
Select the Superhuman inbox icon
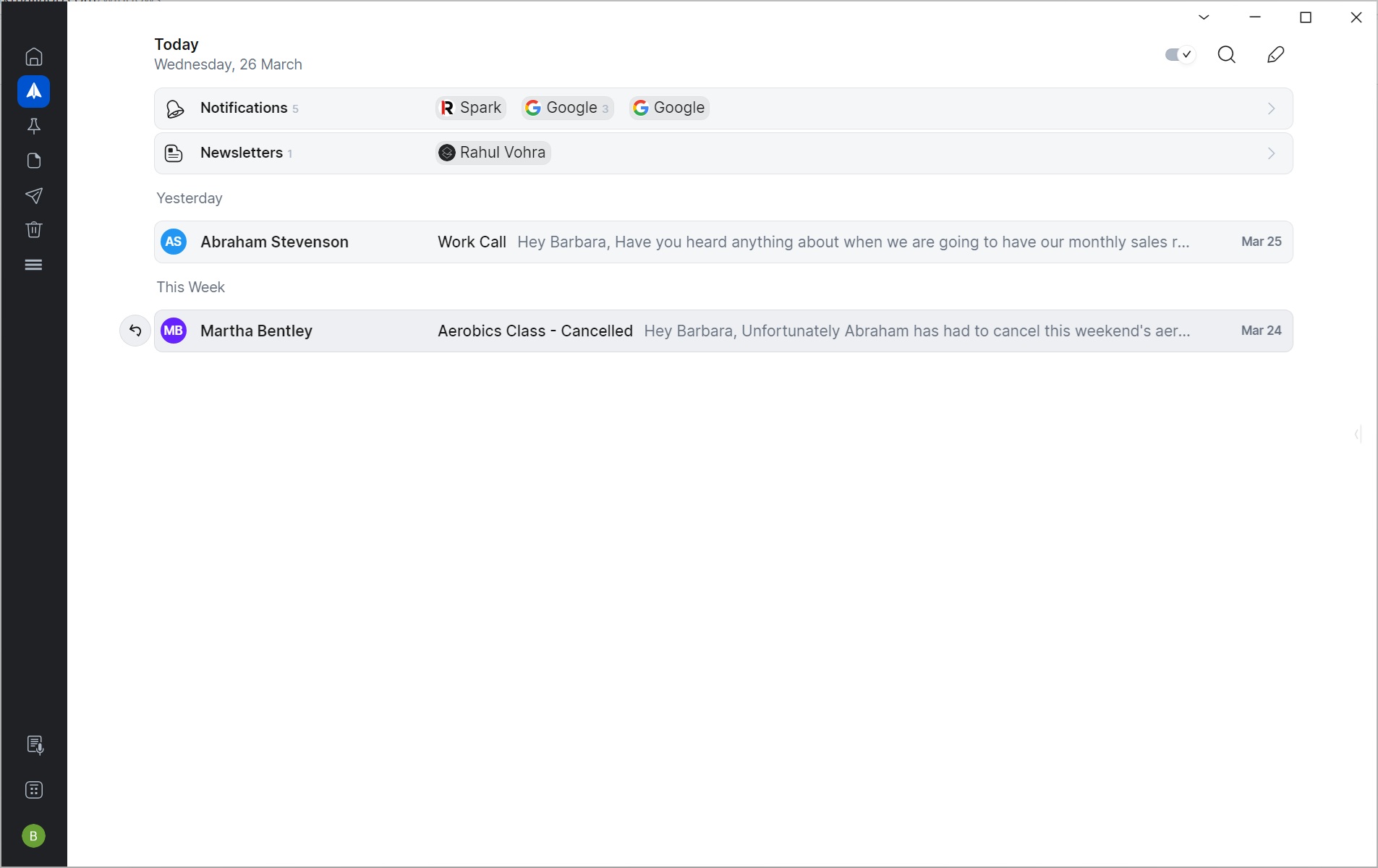33,90
